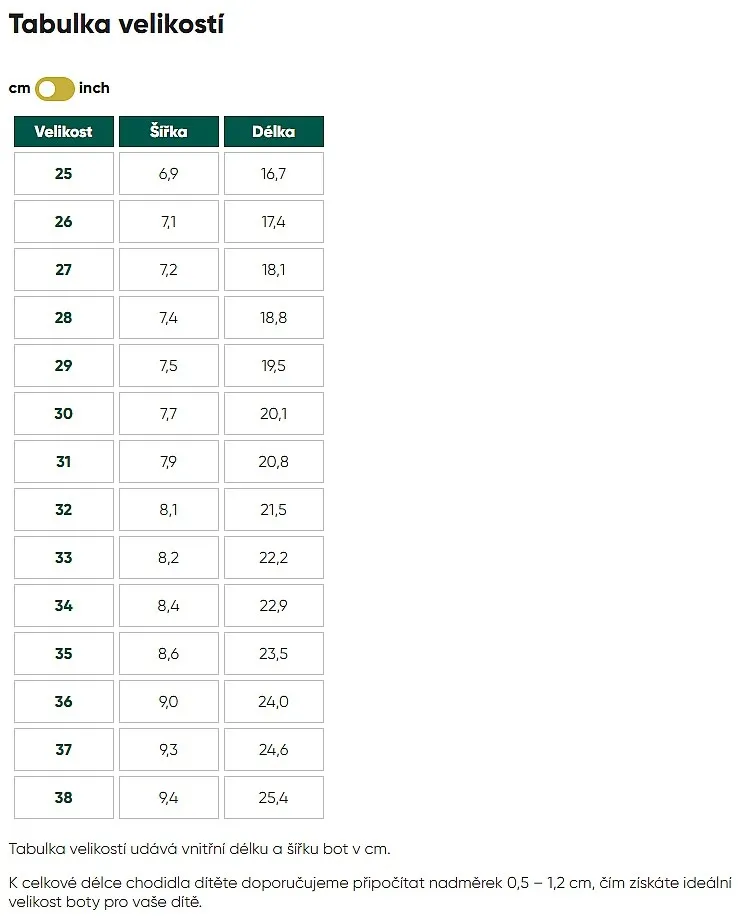743x920 pixels.
Task: Toggle the cm/inch unit switch
Action: pos(55,89)
